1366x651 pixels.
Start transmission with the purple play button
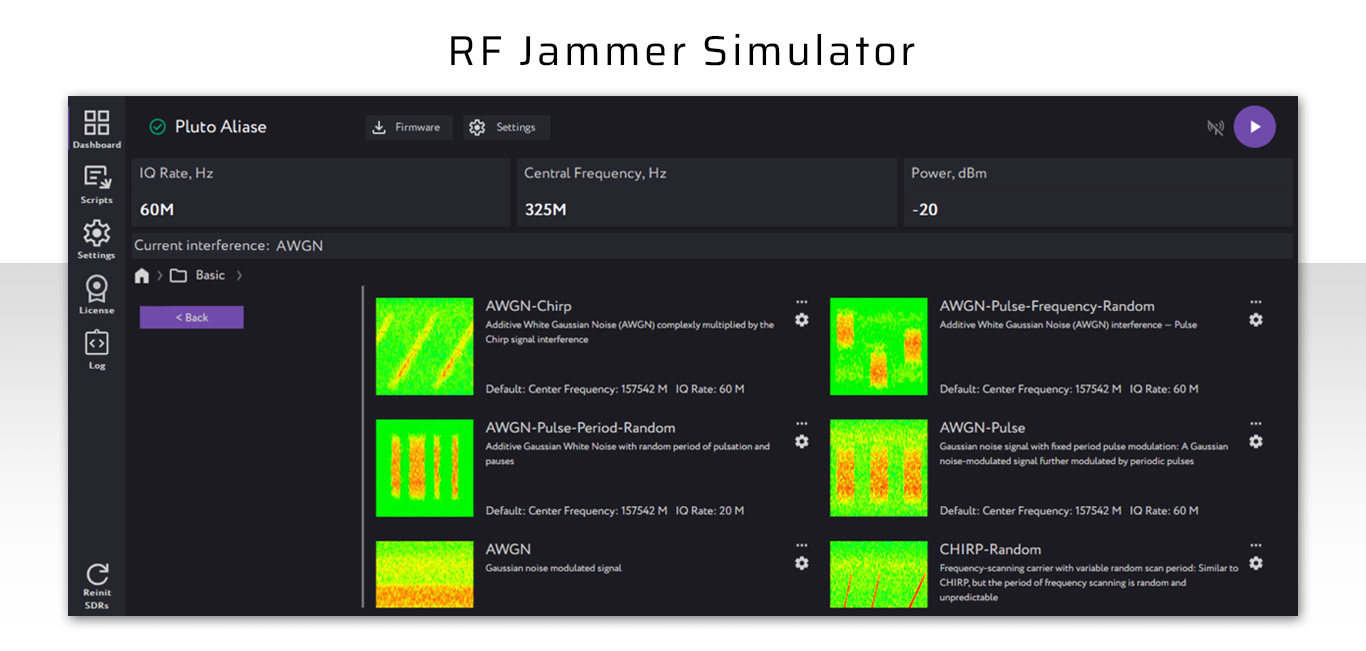tap(1255, 126)
